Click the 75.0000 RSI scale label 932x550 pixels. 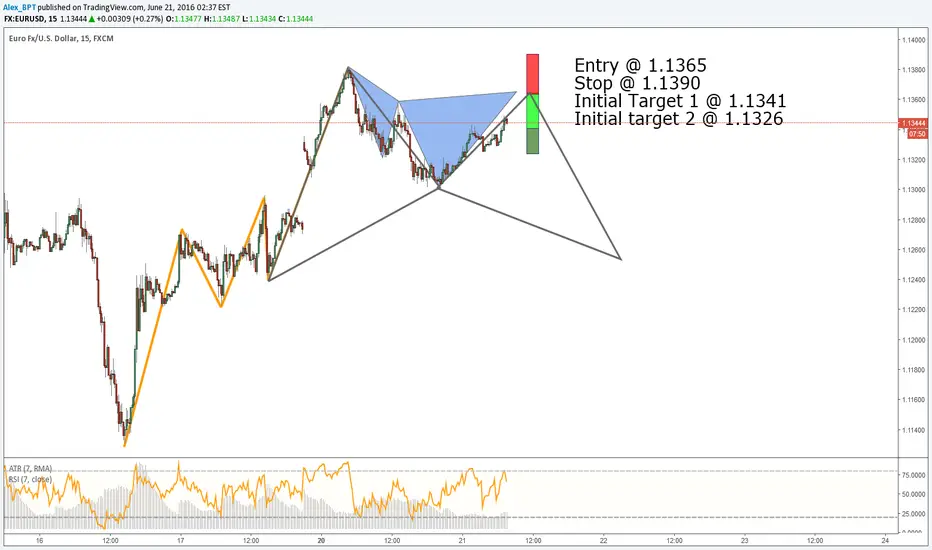point(914,475)
